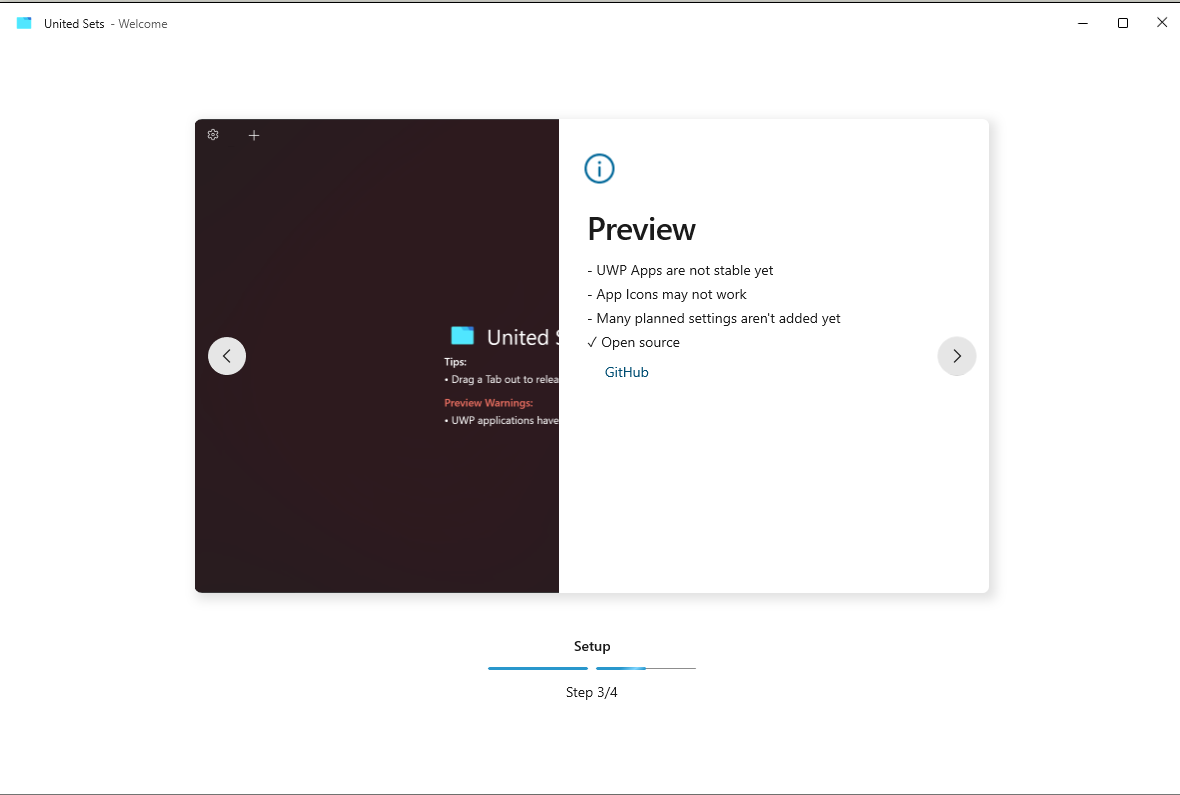The height and width of the screenshot is (795, 1180).
Task: Minimize the United Sets window
Action: tap(1083, 23)
